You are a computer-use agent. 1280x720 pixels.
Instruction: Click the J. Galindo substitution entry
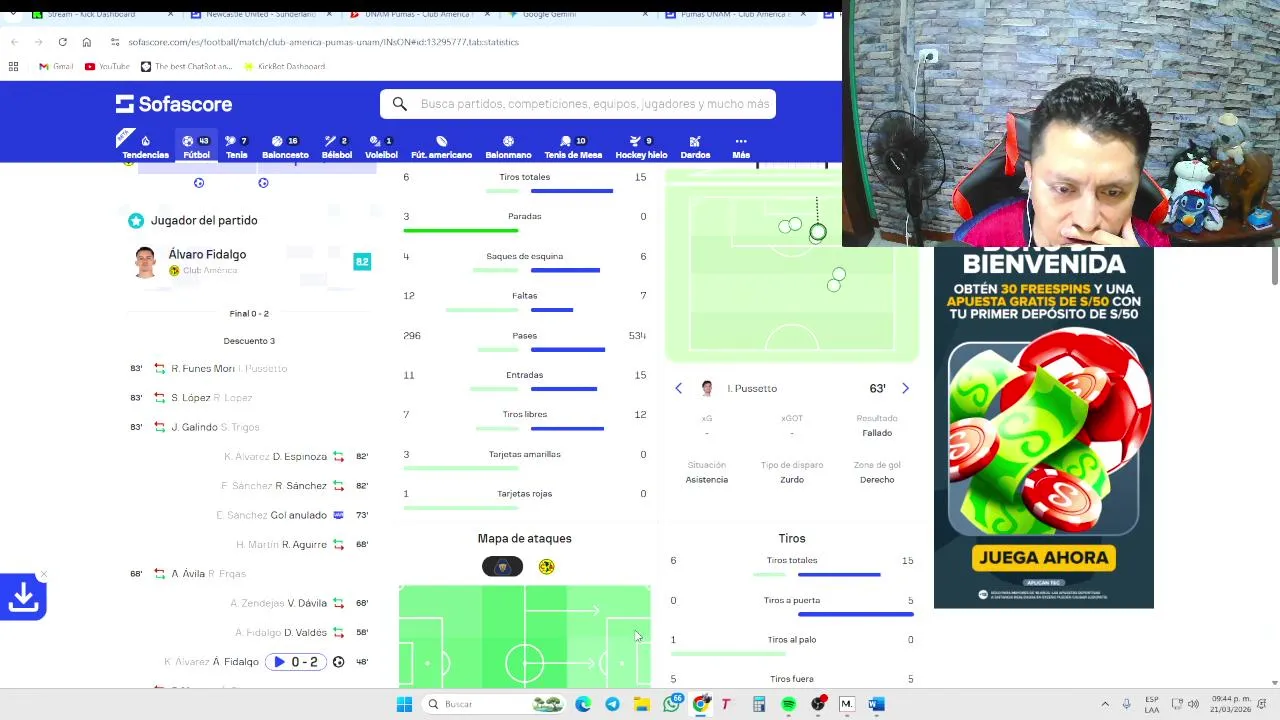[194, 427]
